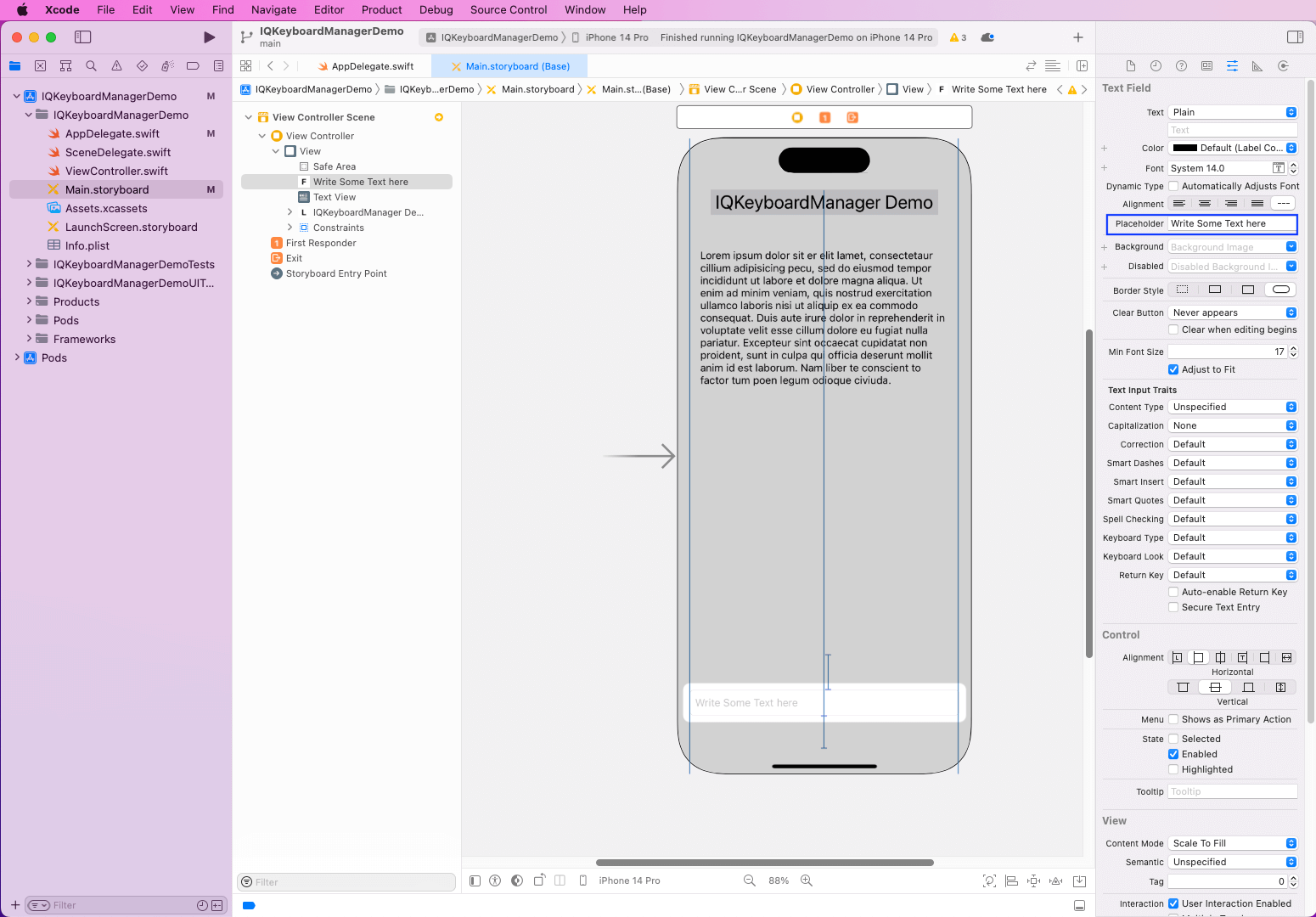Click the Run (play) button in toolbar

[209, 37]
